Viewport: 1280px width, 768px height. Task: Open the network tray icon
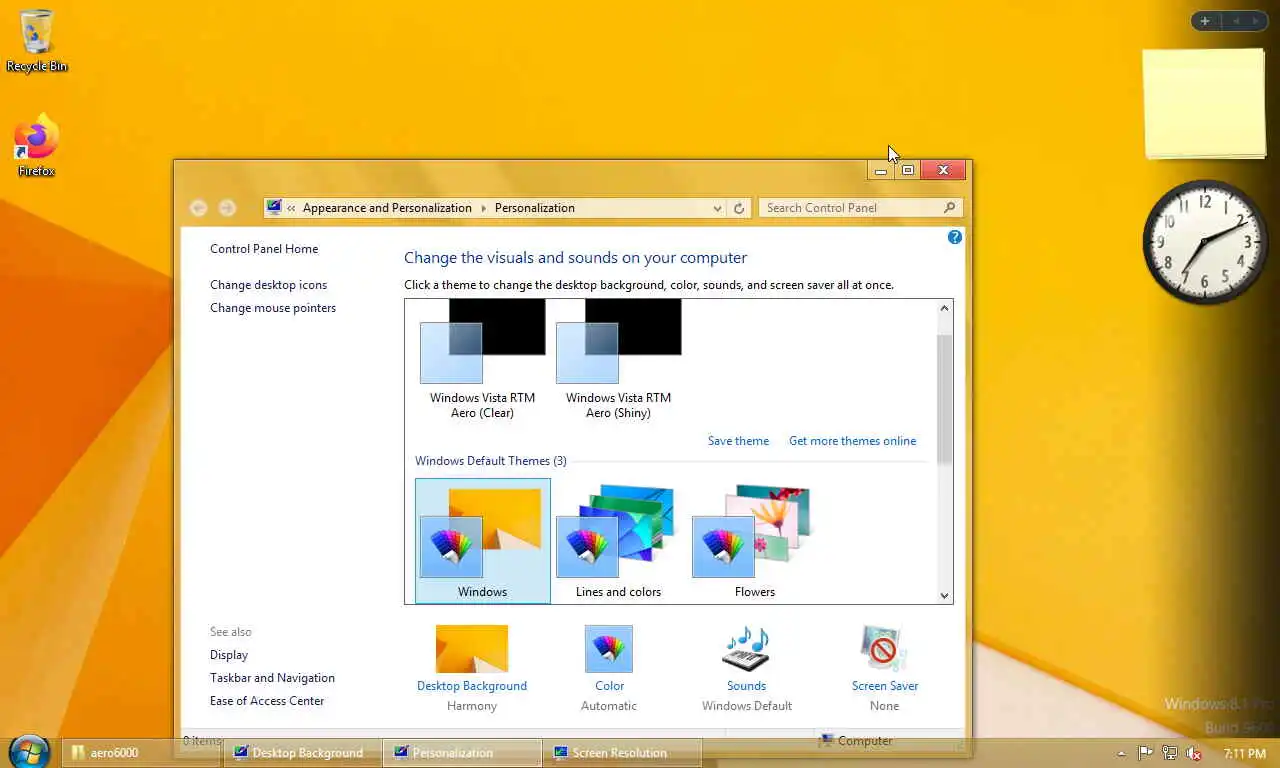point(1169,753)
